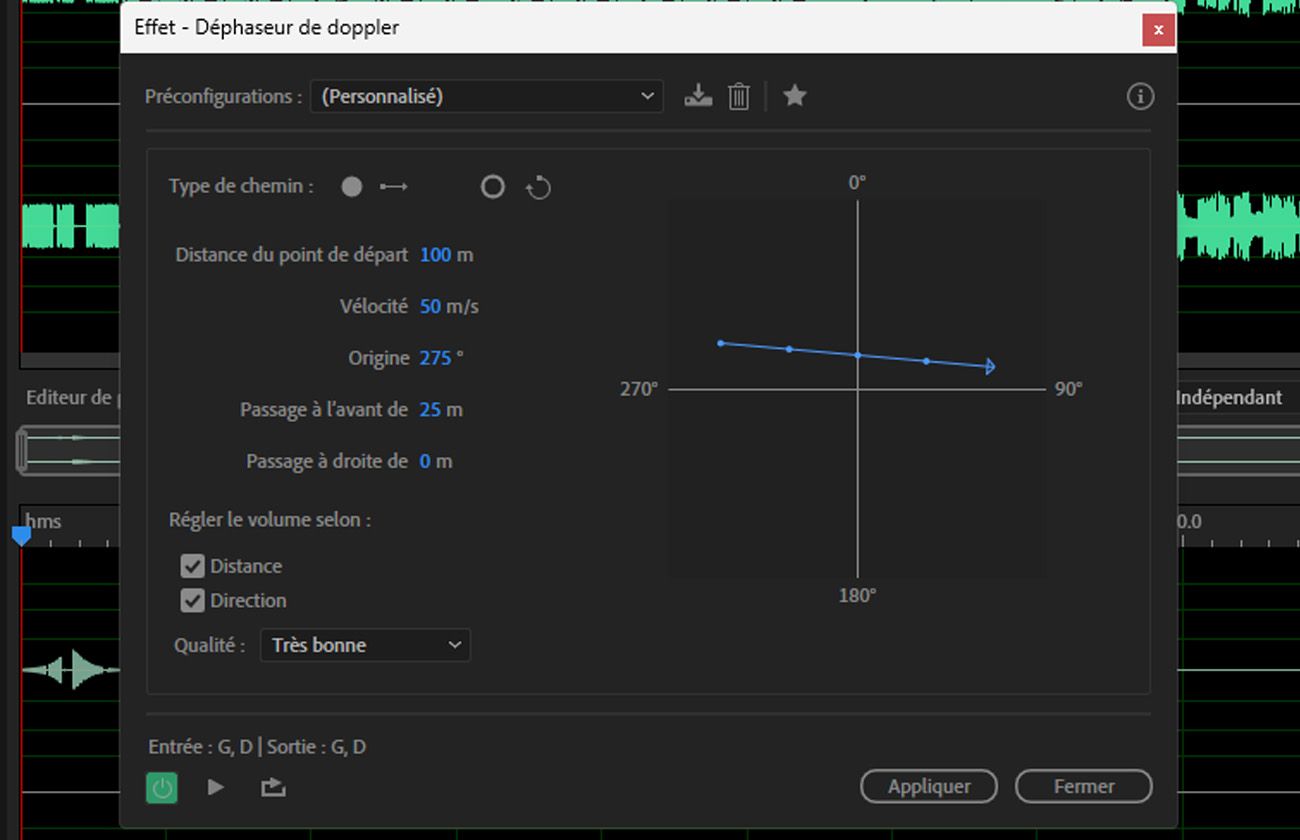Select the middle point on the path graph
Screen dimensions: 1300x840
coord(856,355)
